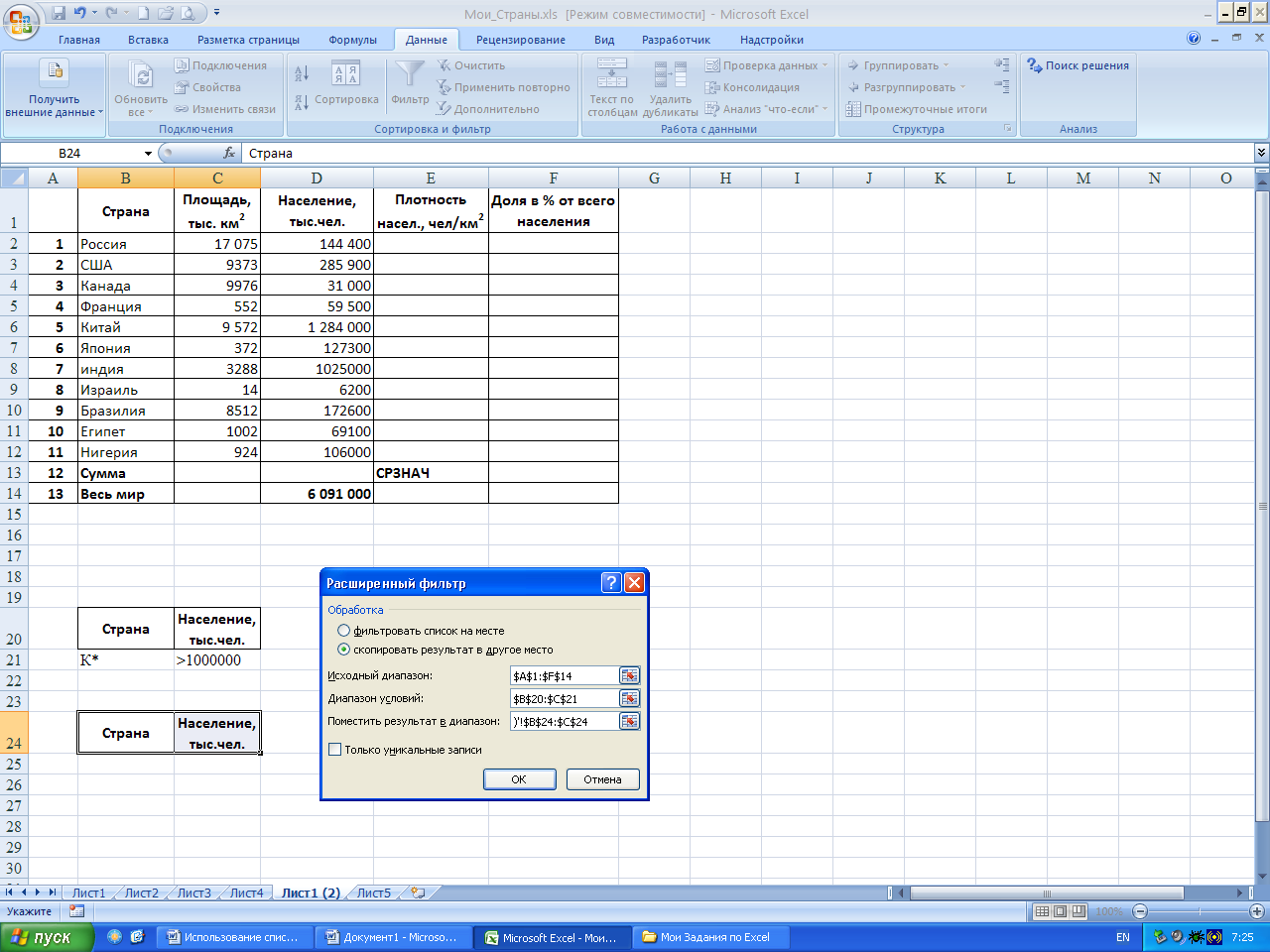Switch to Формулы ribbon tab
Screen dimensions: 1270x952
[x=352, y=40]
